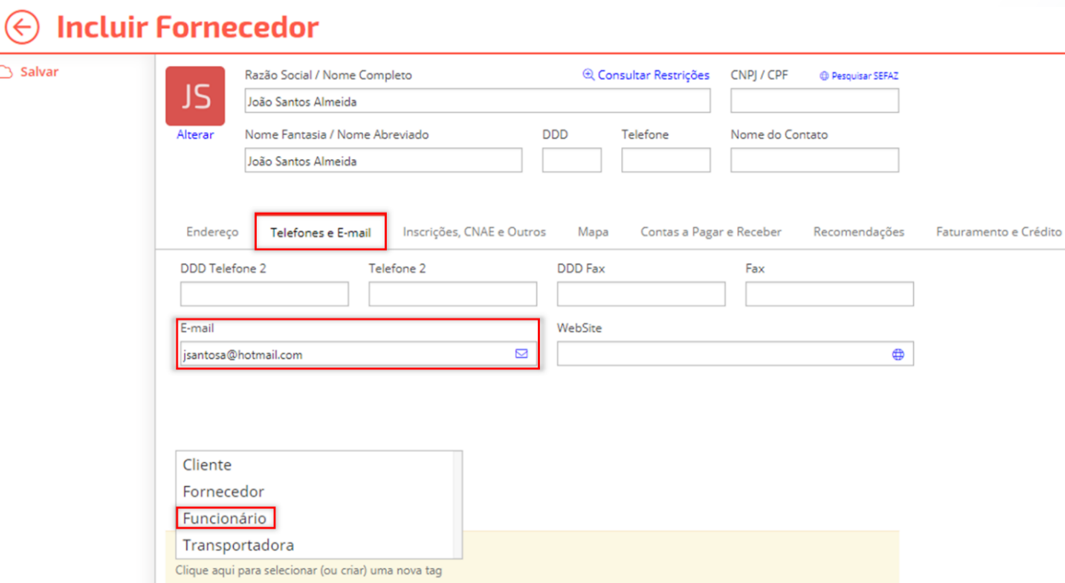Click the Salvar cloud icon
The width and height of the screenshot is (1065, 583).
6,72
